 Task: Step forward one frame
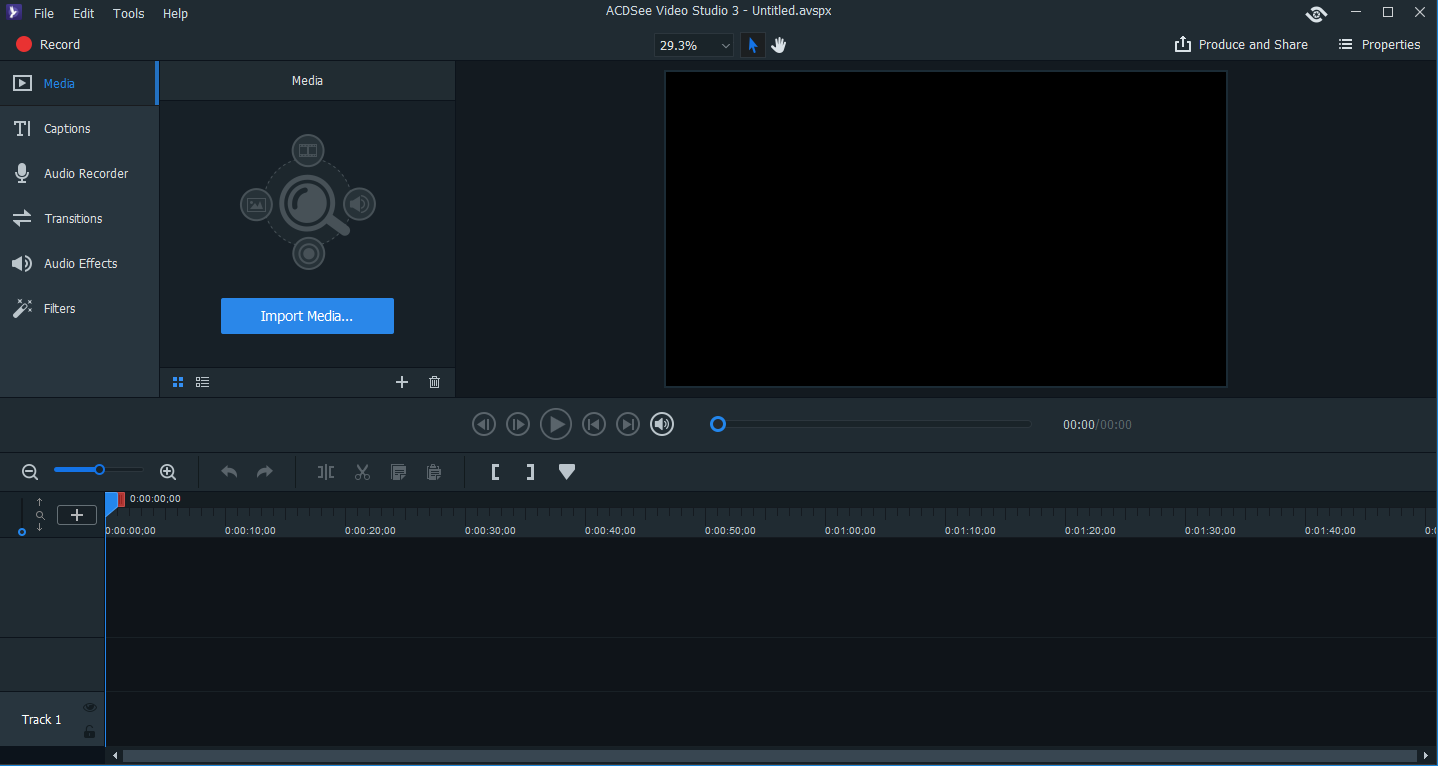518,424
